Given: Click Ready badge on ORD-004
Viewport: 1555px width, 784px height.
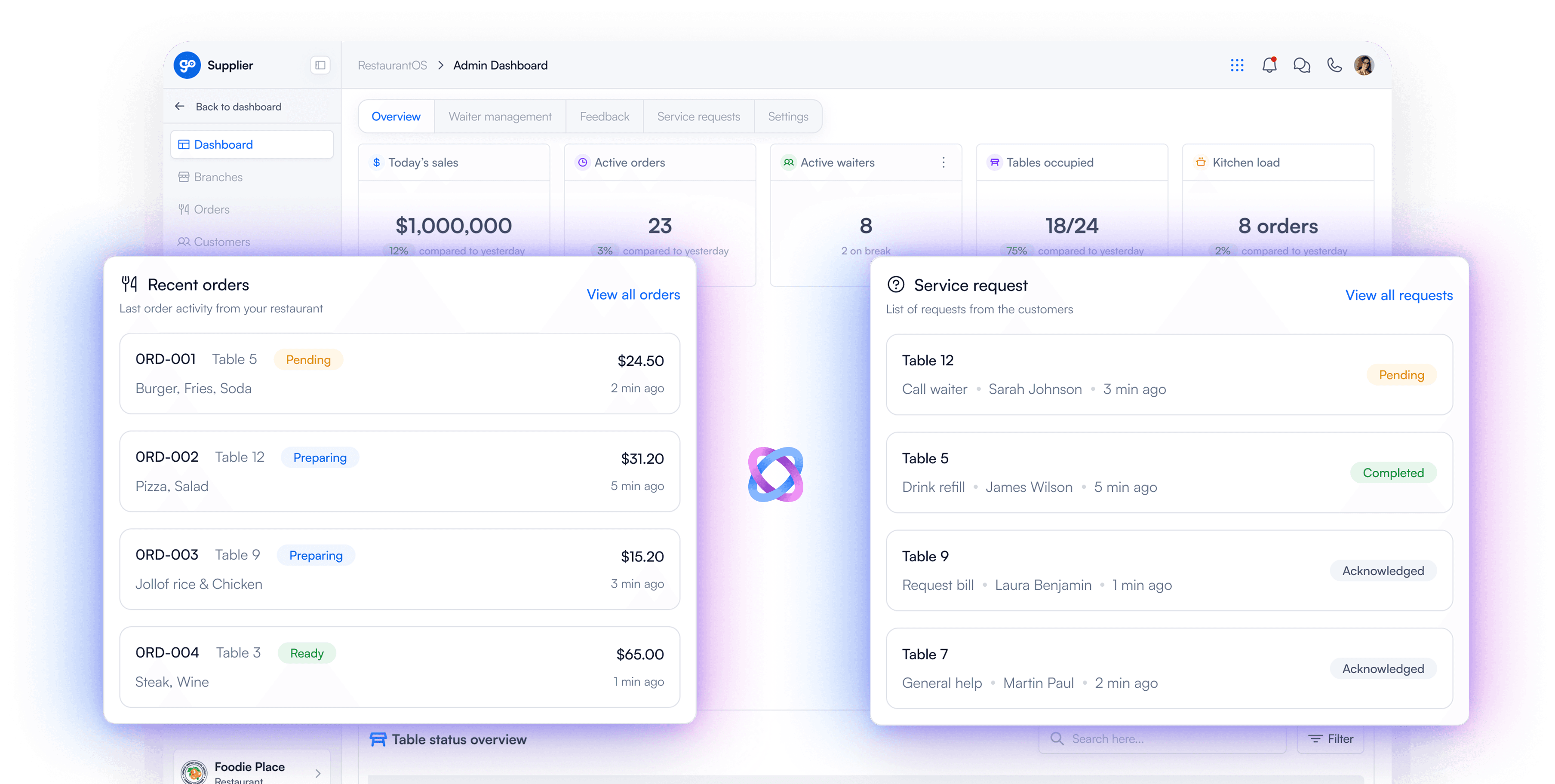Looking at the screenshot, I should click(x=307, y=653).
